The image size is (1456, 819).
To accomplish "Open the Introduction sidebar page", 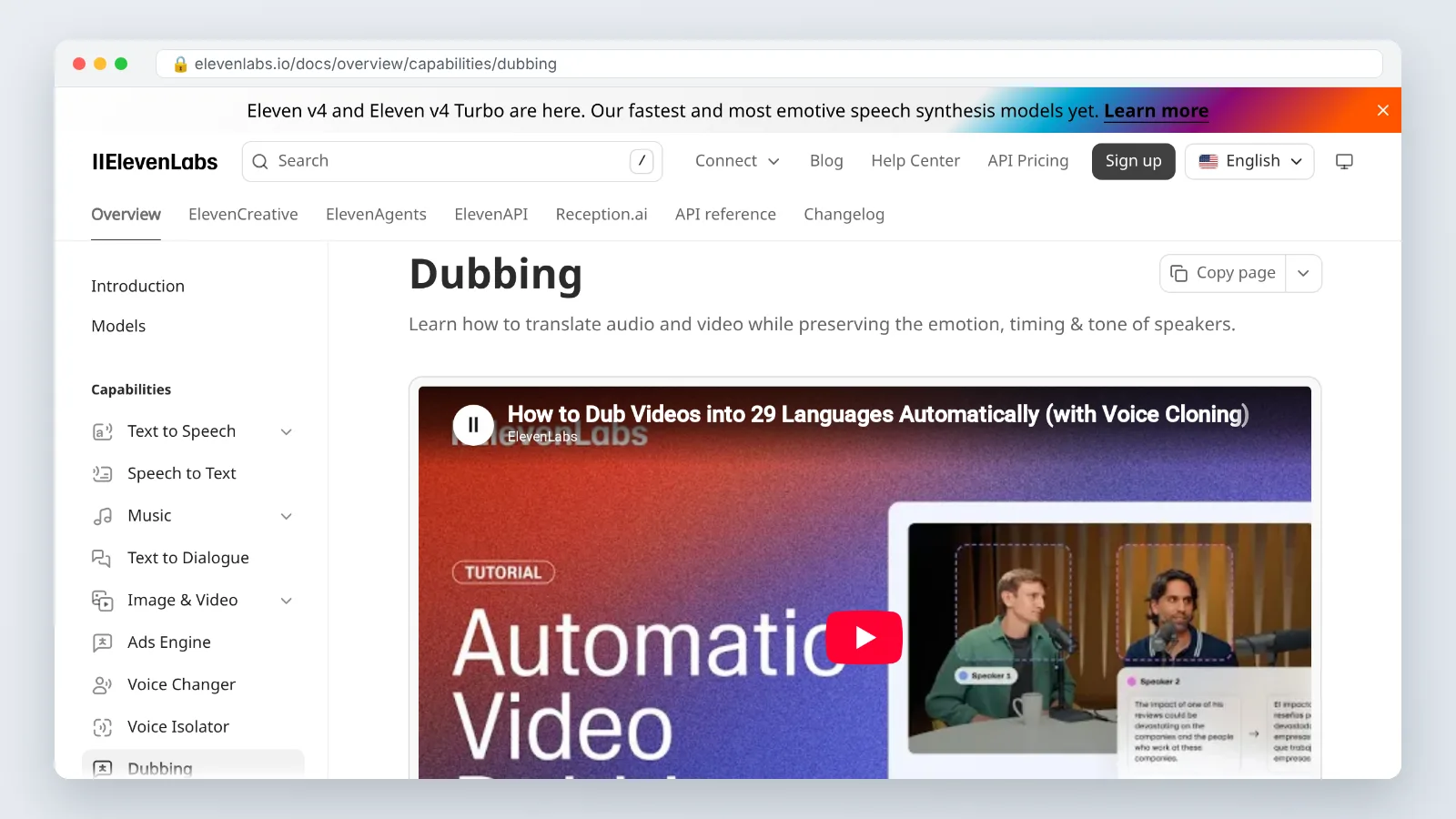I will 137,286.
